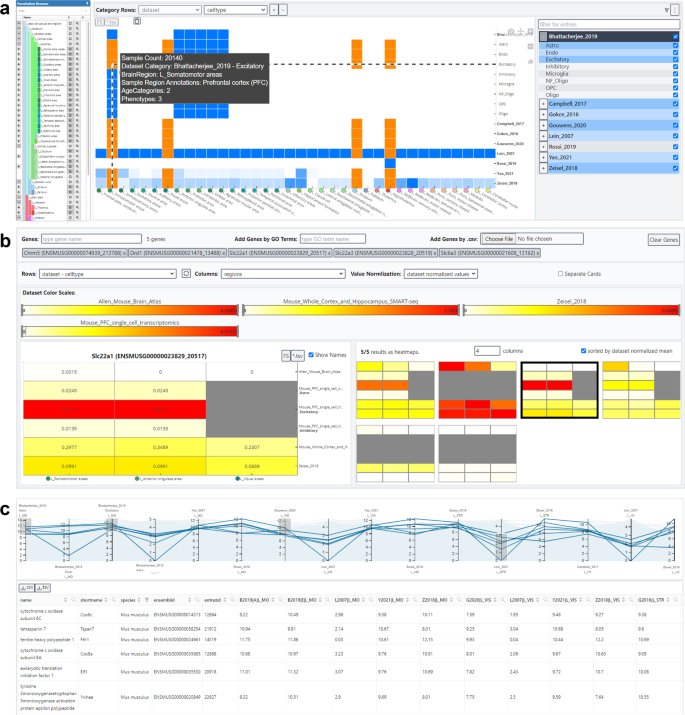This screenshot has height=715, width=685.
Task: Expand the Yao_2021 group
Action: (x=543, y=157)
